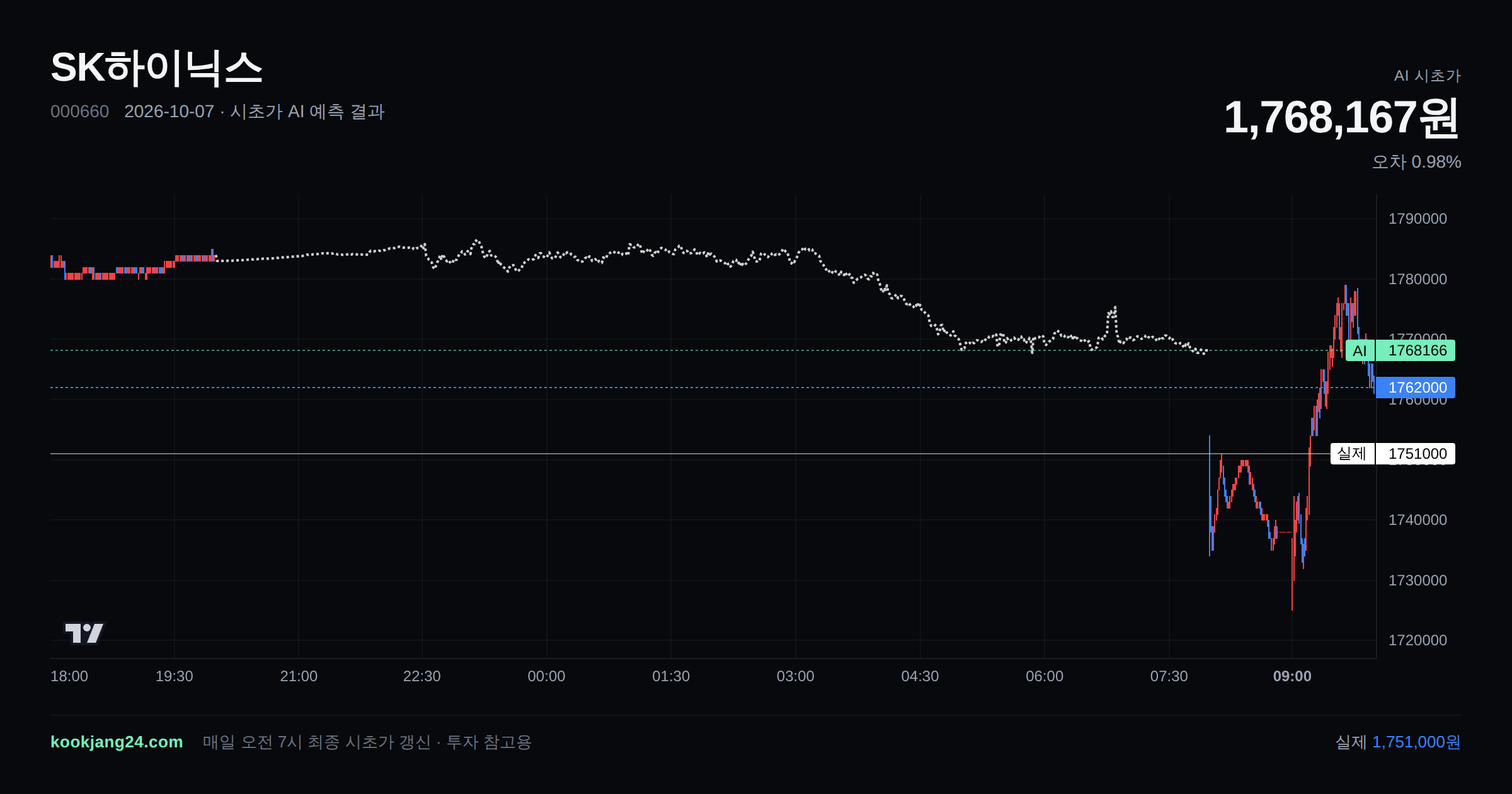
Task: Click the white 실제 tag label
Action: point(1352,454)
